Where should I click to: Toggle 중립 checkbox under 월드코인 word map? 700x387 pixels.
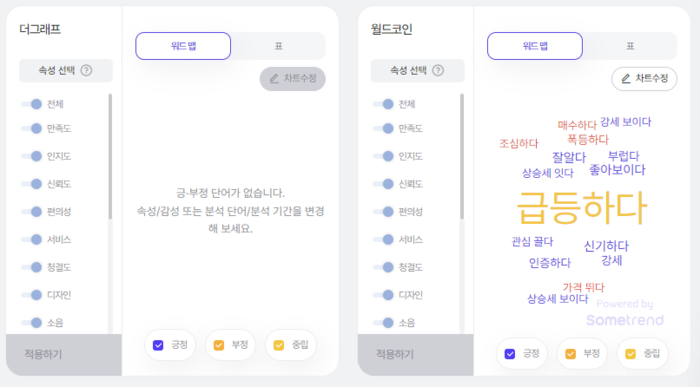click(630, 354)
